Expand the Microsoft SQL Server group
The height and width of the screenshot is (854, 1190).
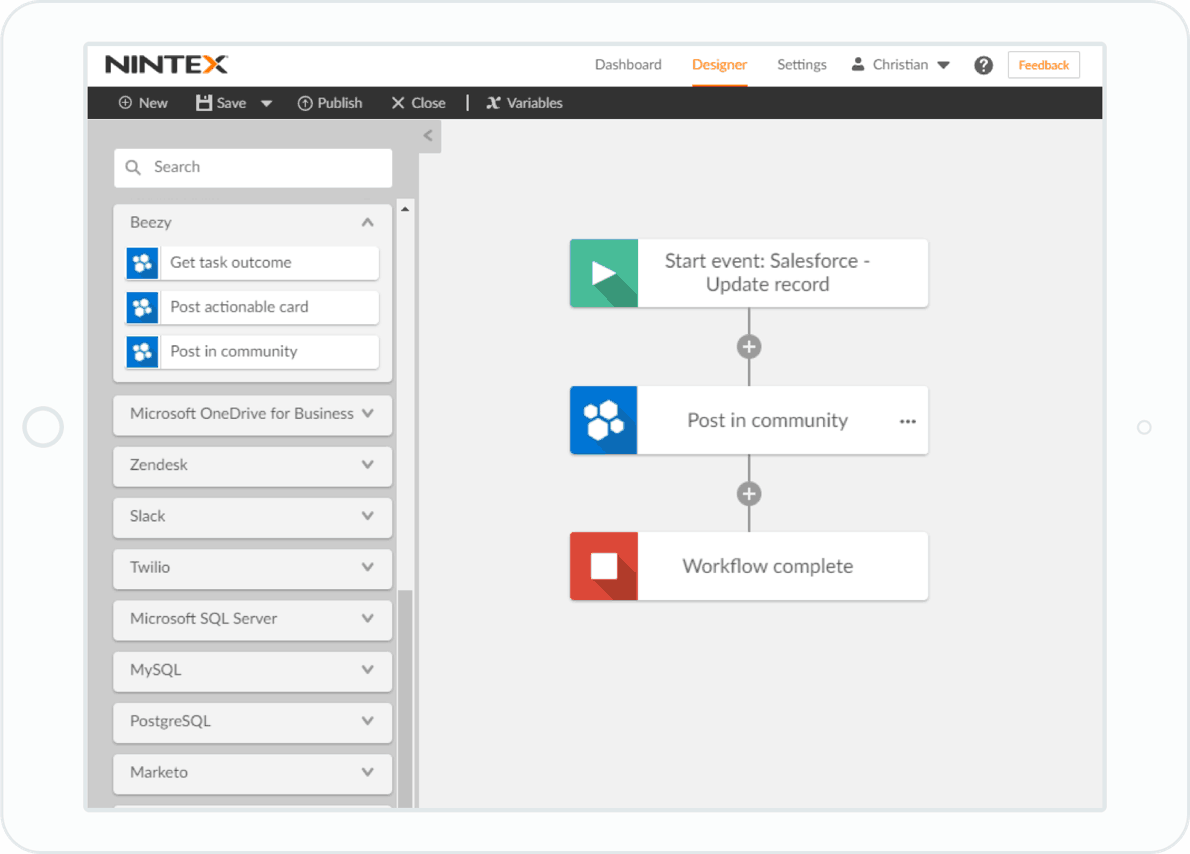coord(253,619)
